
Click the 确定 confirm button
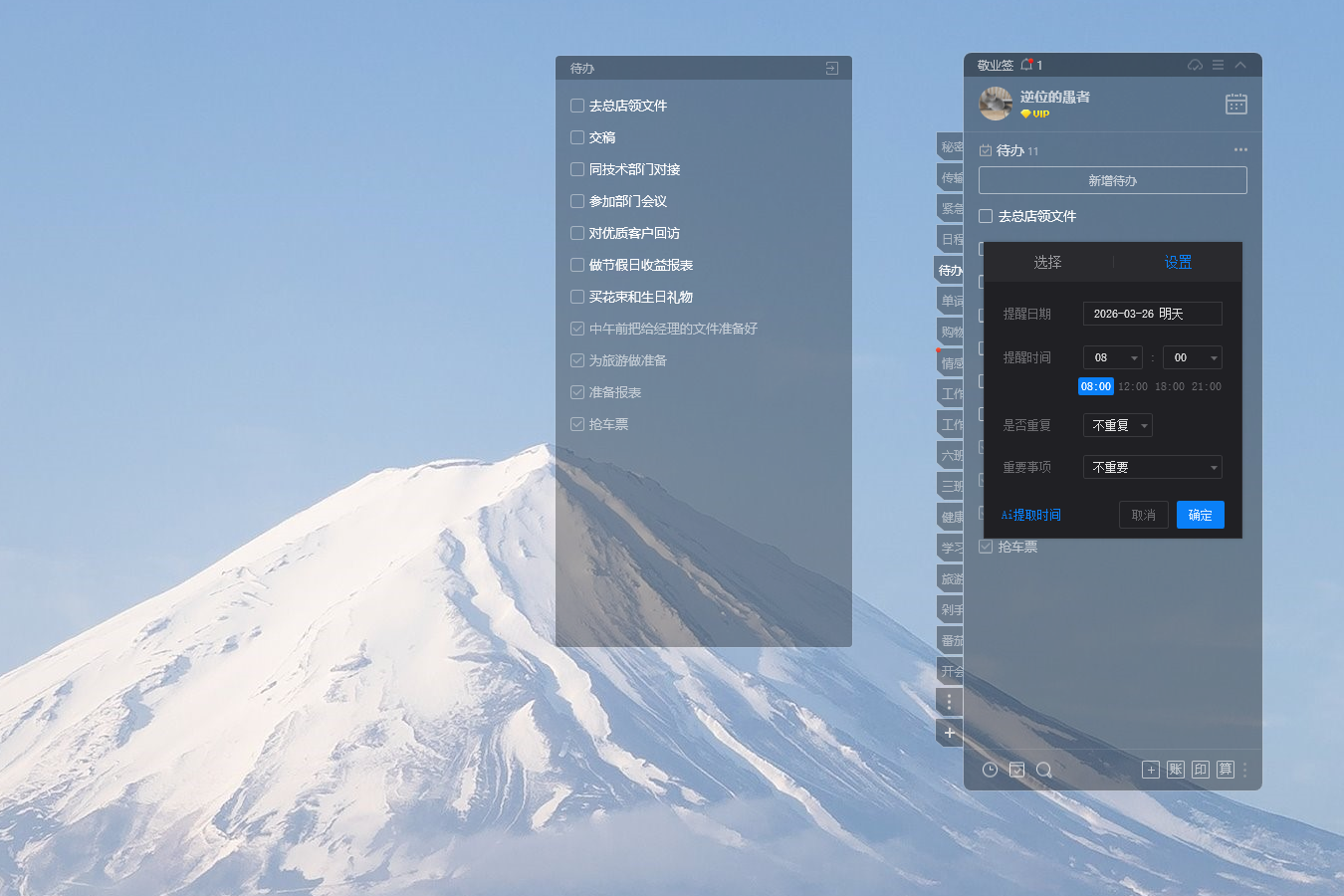point(1200,515)
